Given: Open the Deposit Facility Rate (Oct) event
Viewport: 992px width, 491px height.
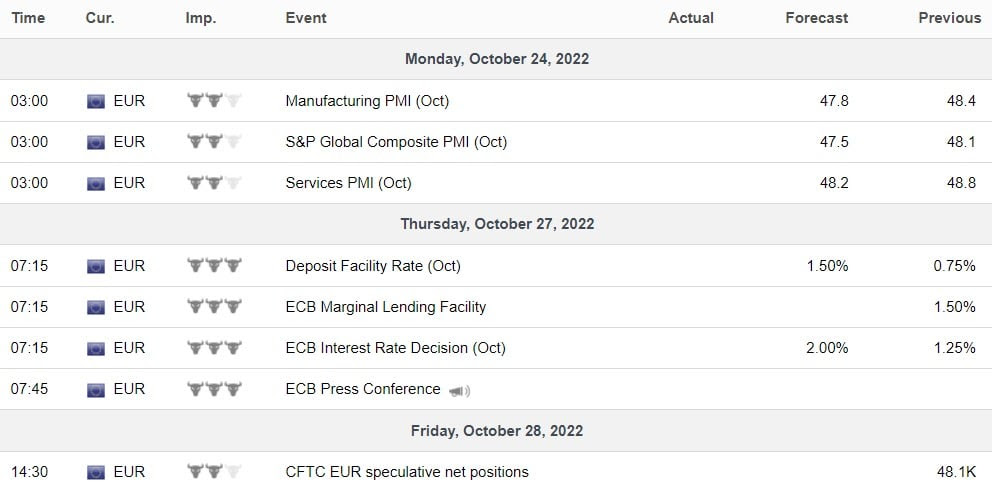Looking at the screenshot, I should [x=373, y=266].
